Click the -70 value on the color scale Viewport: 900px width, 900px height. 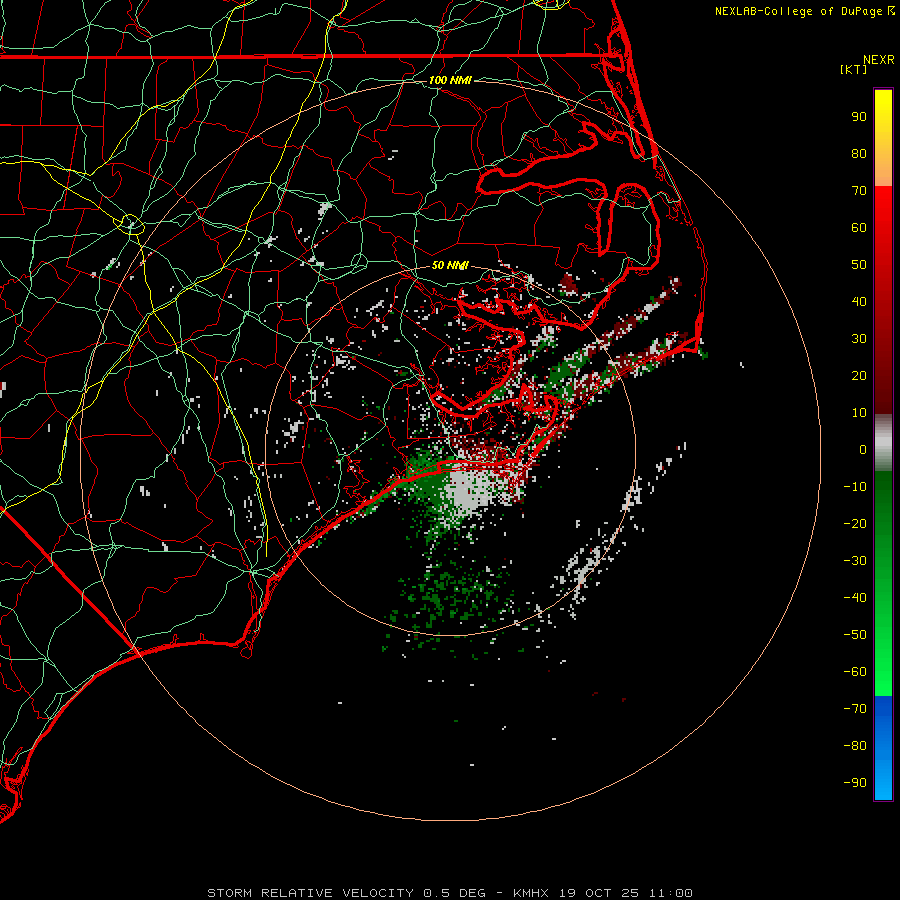point(855,709)
